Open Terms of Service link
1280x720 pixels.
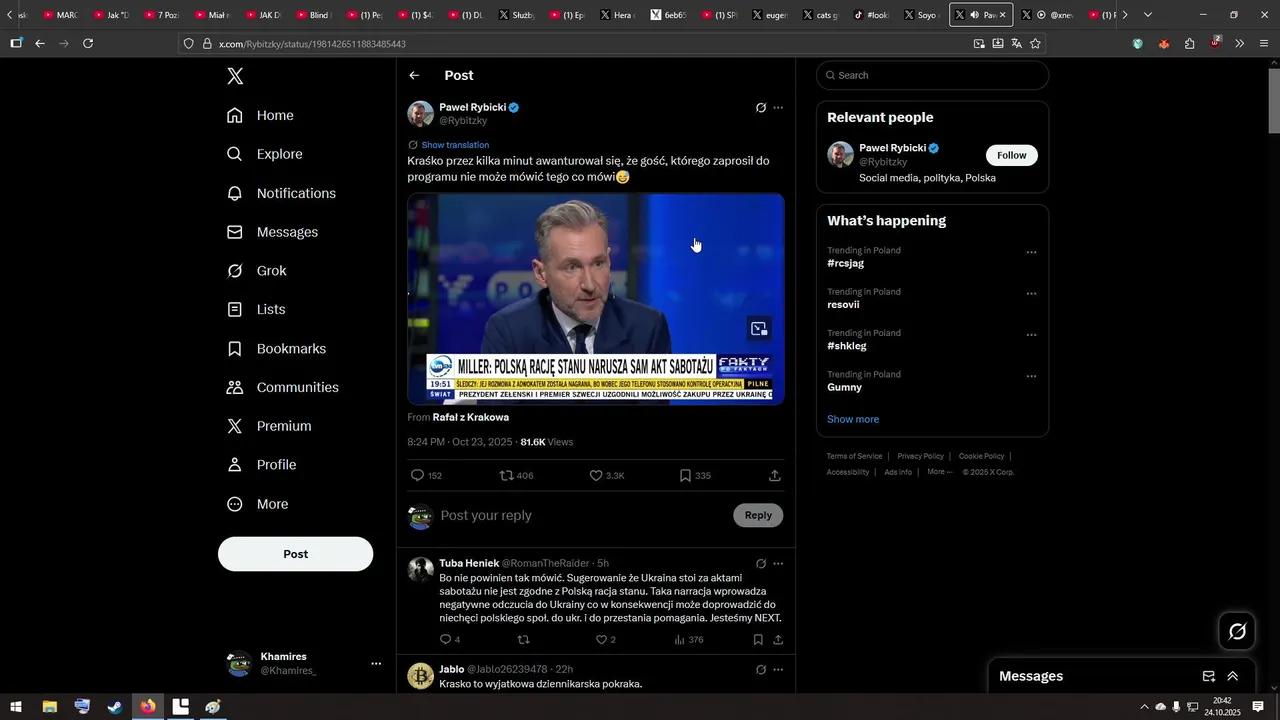click(x=854, y=456)
